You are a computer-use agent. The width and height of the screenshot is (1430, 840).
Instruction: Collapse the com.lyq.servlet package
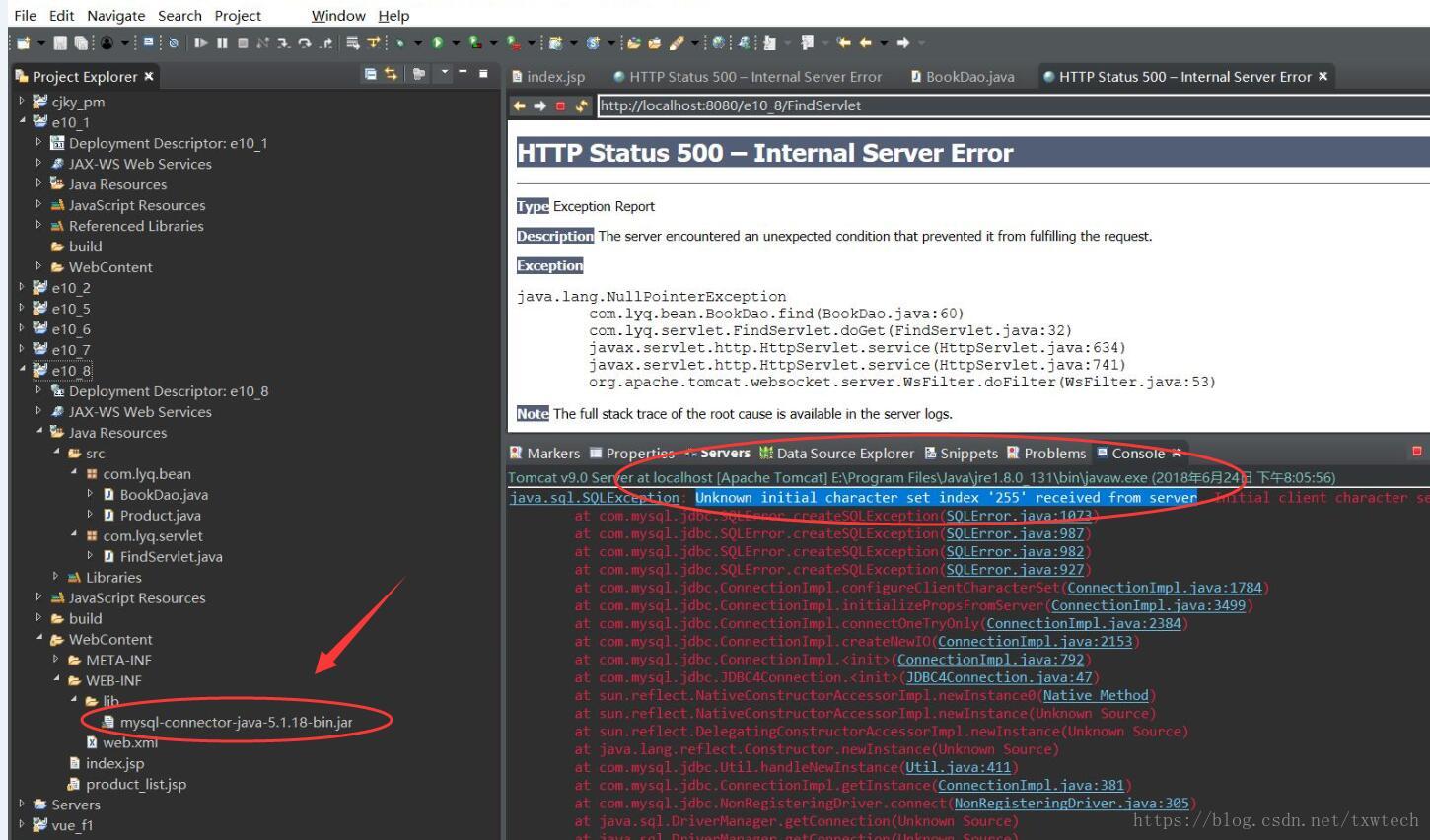[74, 534]
